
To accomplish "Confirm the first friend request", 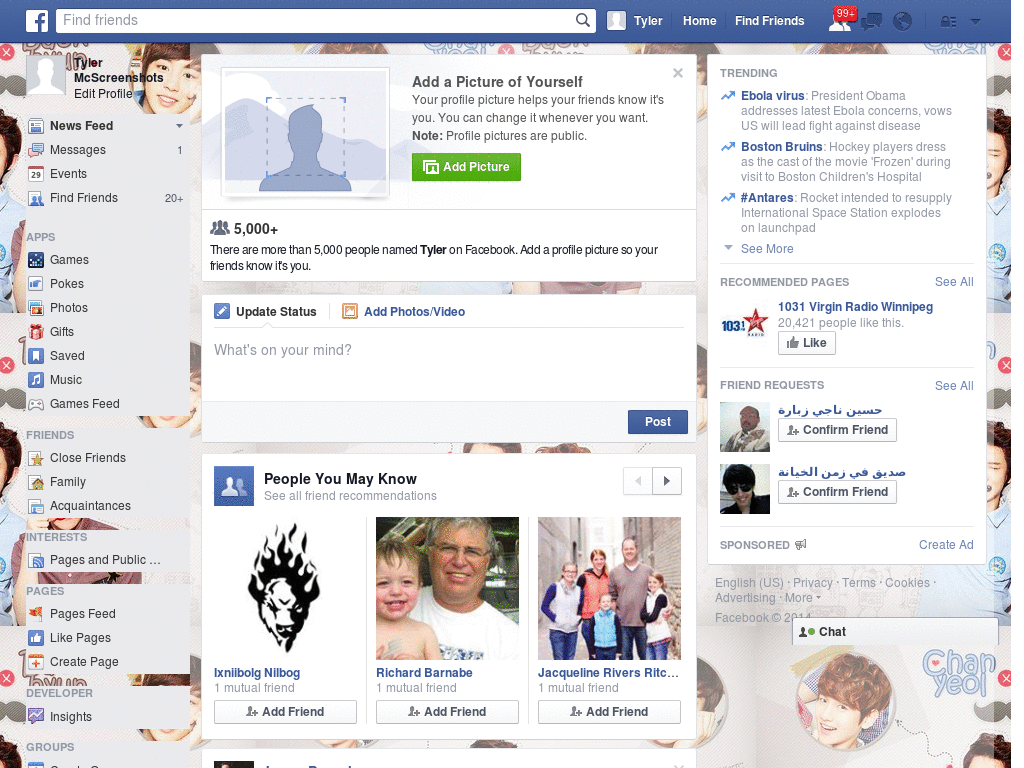I will [x=837, y=430].
